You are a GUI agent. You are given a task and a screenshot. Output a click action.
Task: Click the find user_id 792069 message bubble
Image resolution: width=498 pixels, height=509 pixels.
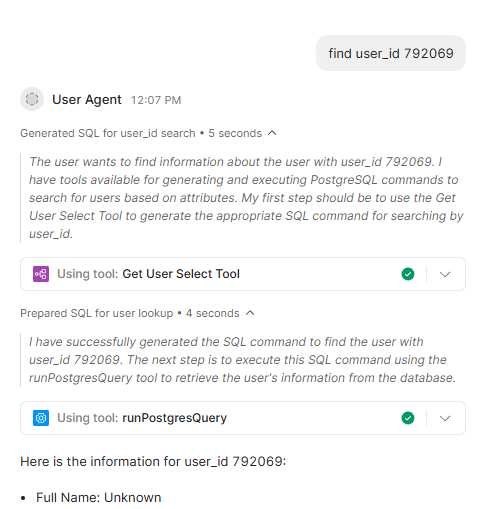391,53
